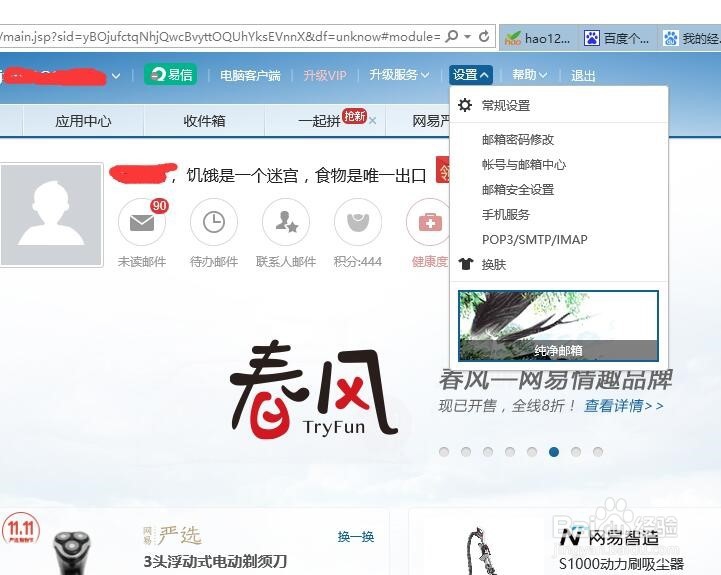Click the unread mail envelope icon
This screenshot has width=721, height=575.
(x=142, y=223)
